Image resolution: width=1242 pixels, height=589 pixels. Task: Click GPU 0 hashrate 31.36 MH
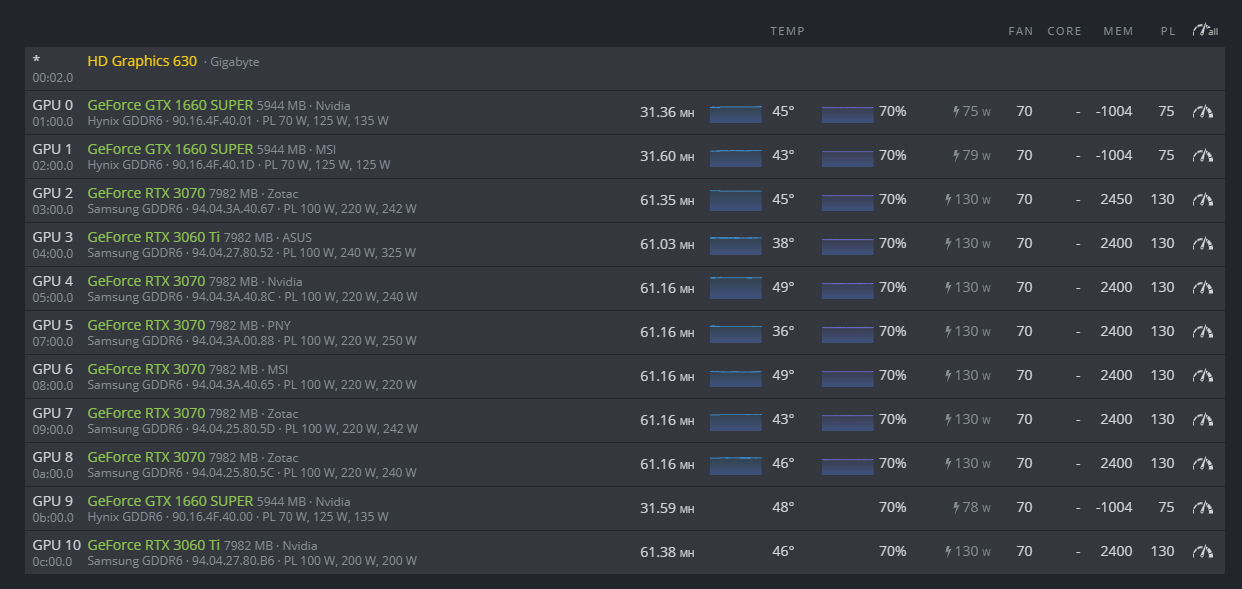(667, 112)
